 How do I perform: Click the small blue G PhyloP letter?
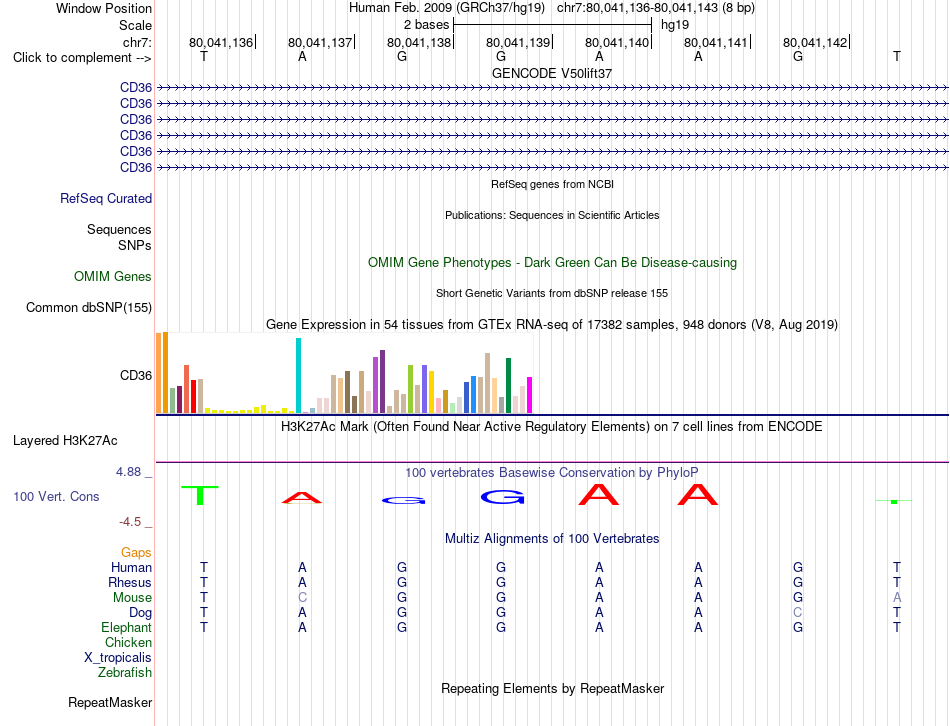coord(403,501)
